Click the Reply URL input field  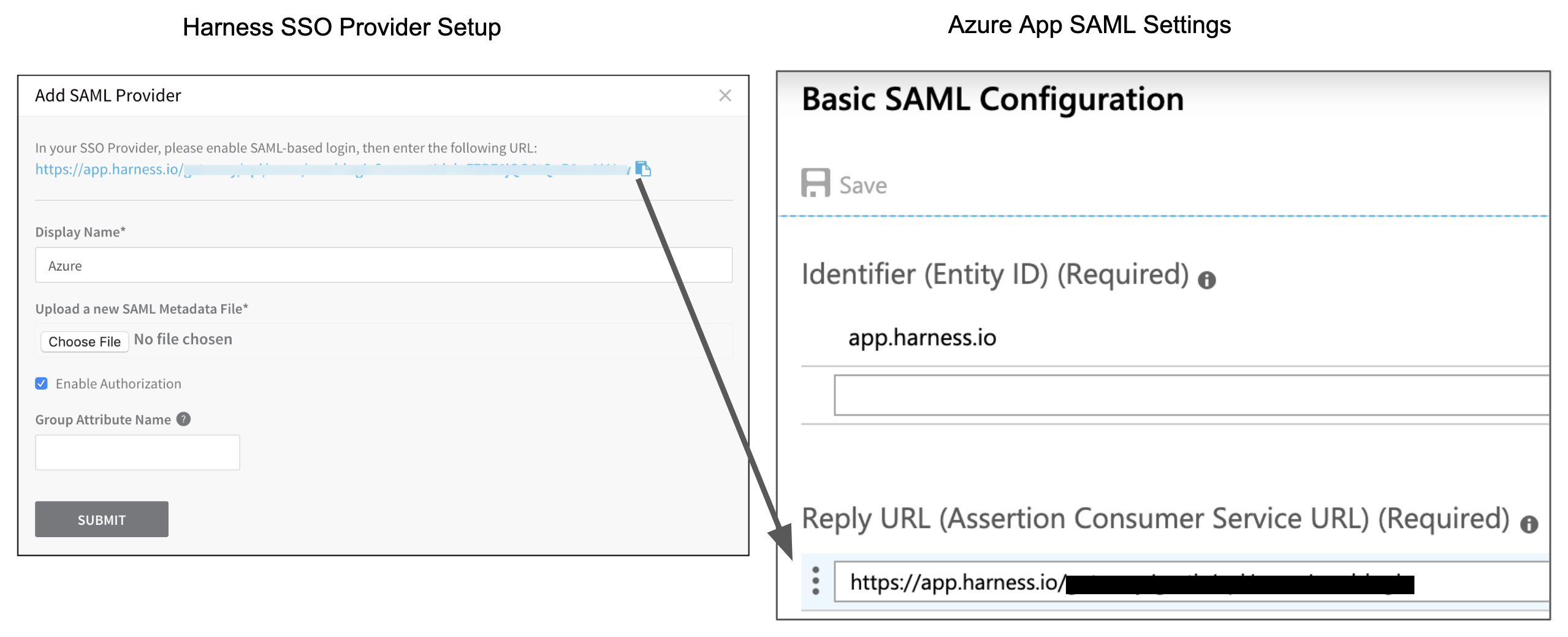click(1192, 581)
